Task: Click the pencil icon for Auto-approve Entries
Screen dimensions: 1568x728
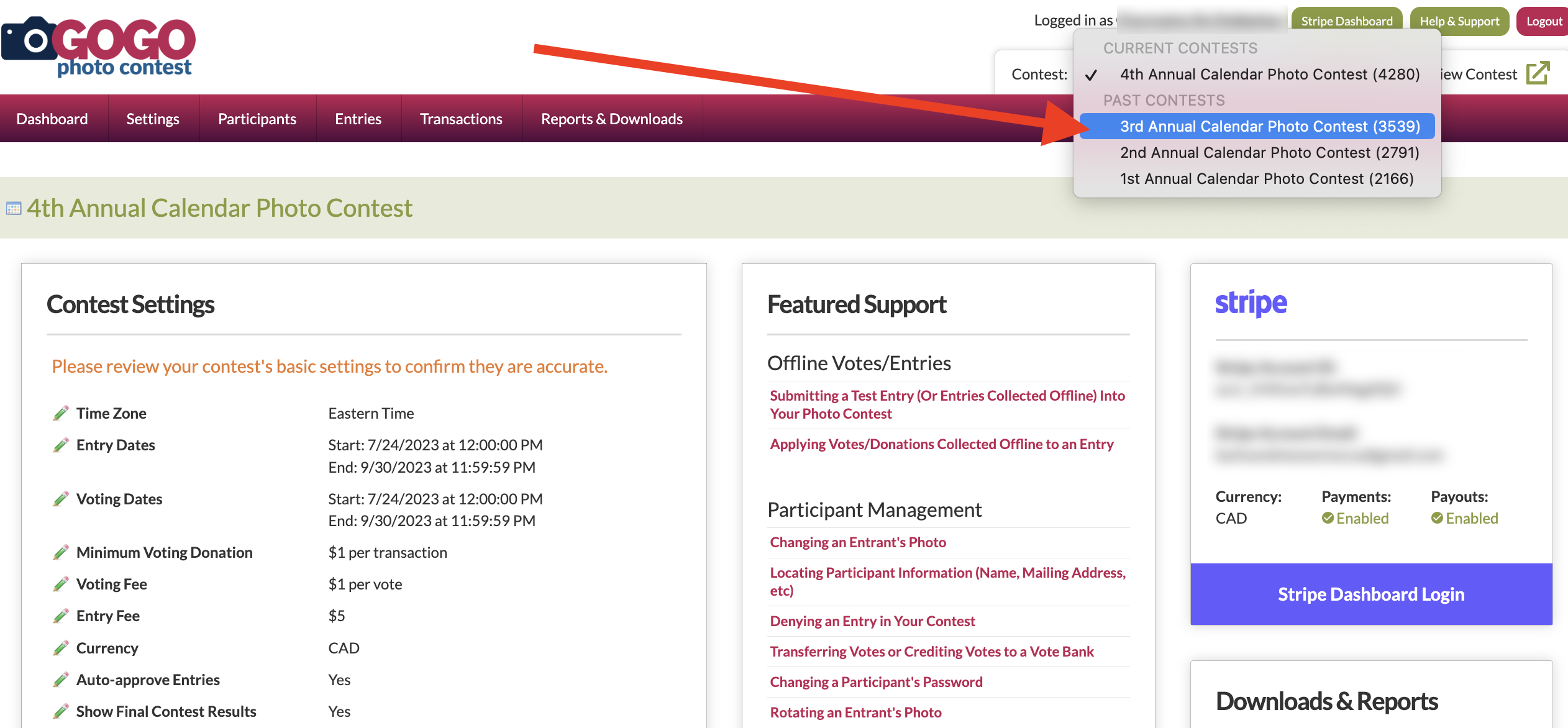Action: click(60, 680)
